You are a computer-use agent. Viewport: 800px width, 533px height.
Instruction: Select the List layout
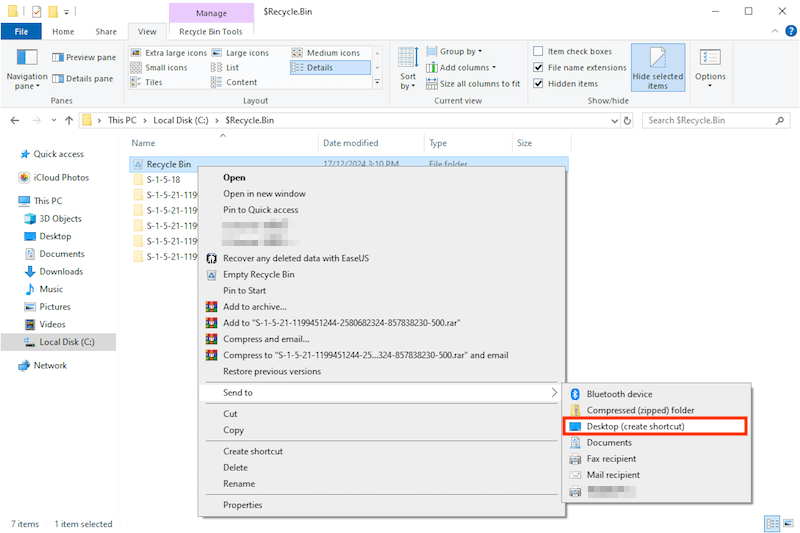[x=225, y=67]
